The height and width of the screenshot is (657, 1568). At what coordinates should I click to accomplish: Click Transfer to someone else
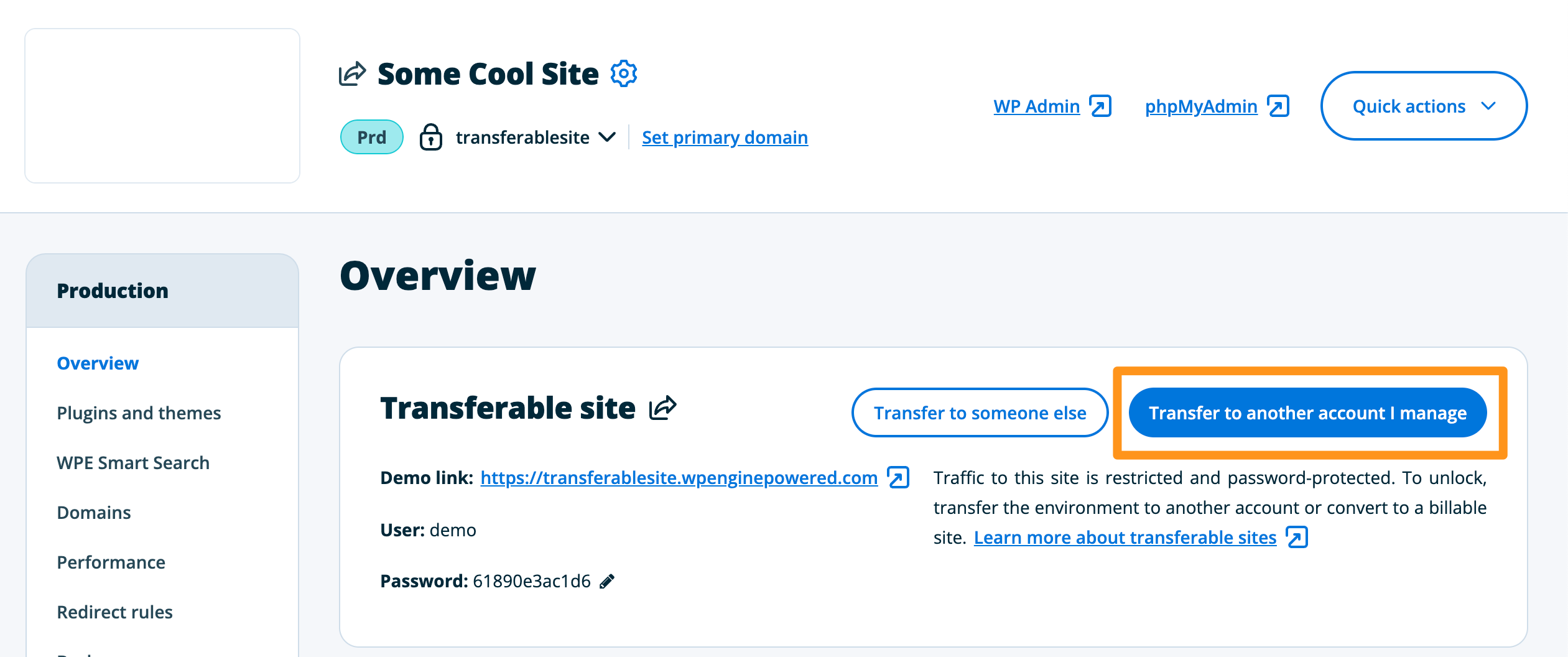980,412
